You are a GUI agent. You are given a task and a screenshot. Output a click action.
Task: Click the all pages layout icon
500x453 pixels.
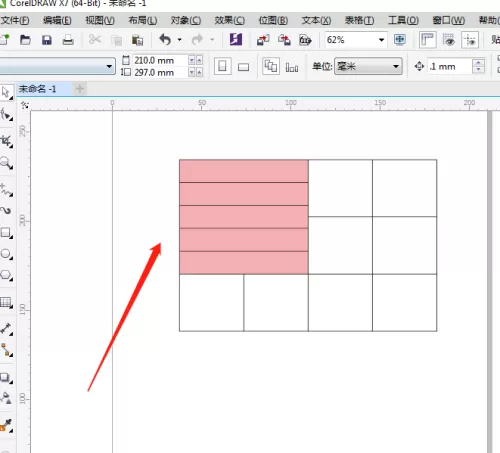[271, 66]
